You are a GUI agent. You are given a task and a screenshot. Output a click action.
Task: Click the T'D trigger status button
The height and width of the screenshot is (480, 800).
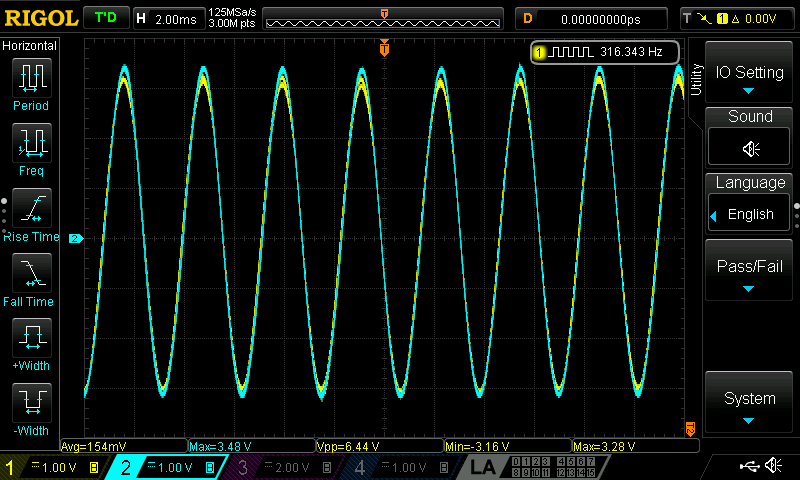[105, 18]
